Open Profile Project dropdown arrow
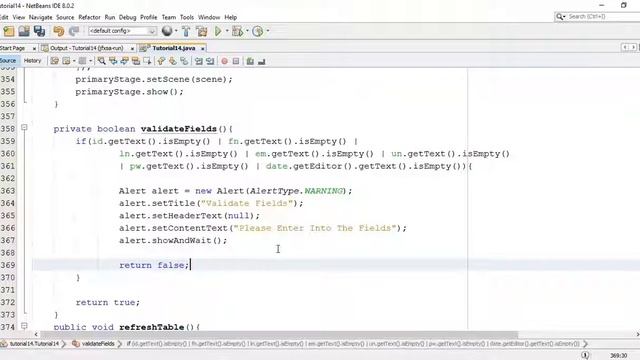Viewport: 640px width, 360px height. click(x=267, y=31)
